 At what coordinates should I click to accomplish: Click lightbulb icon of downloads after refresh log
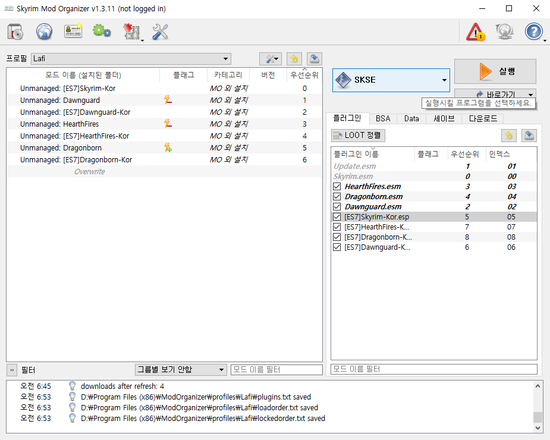click(x=72, y=386)
